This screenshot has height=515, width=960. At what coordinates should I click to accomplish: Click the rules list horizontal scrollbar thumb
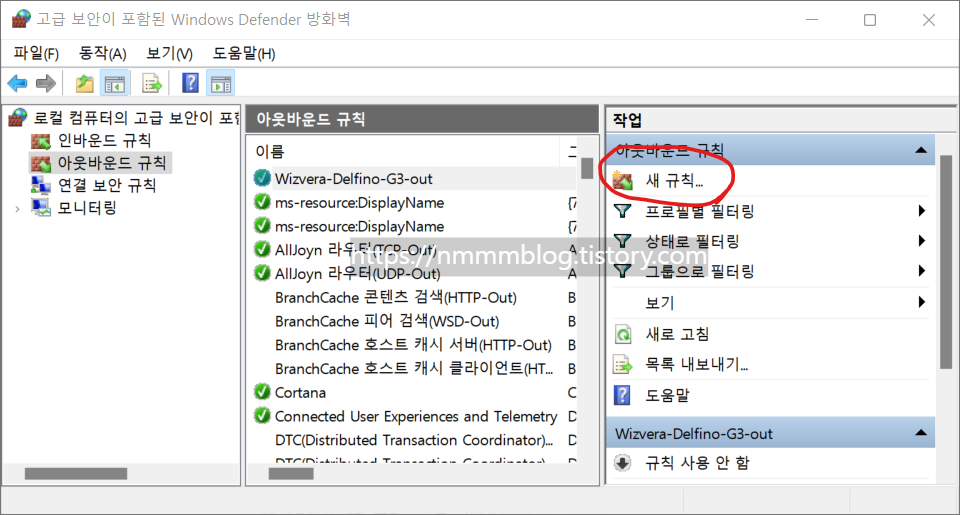(x=291, y=474)
